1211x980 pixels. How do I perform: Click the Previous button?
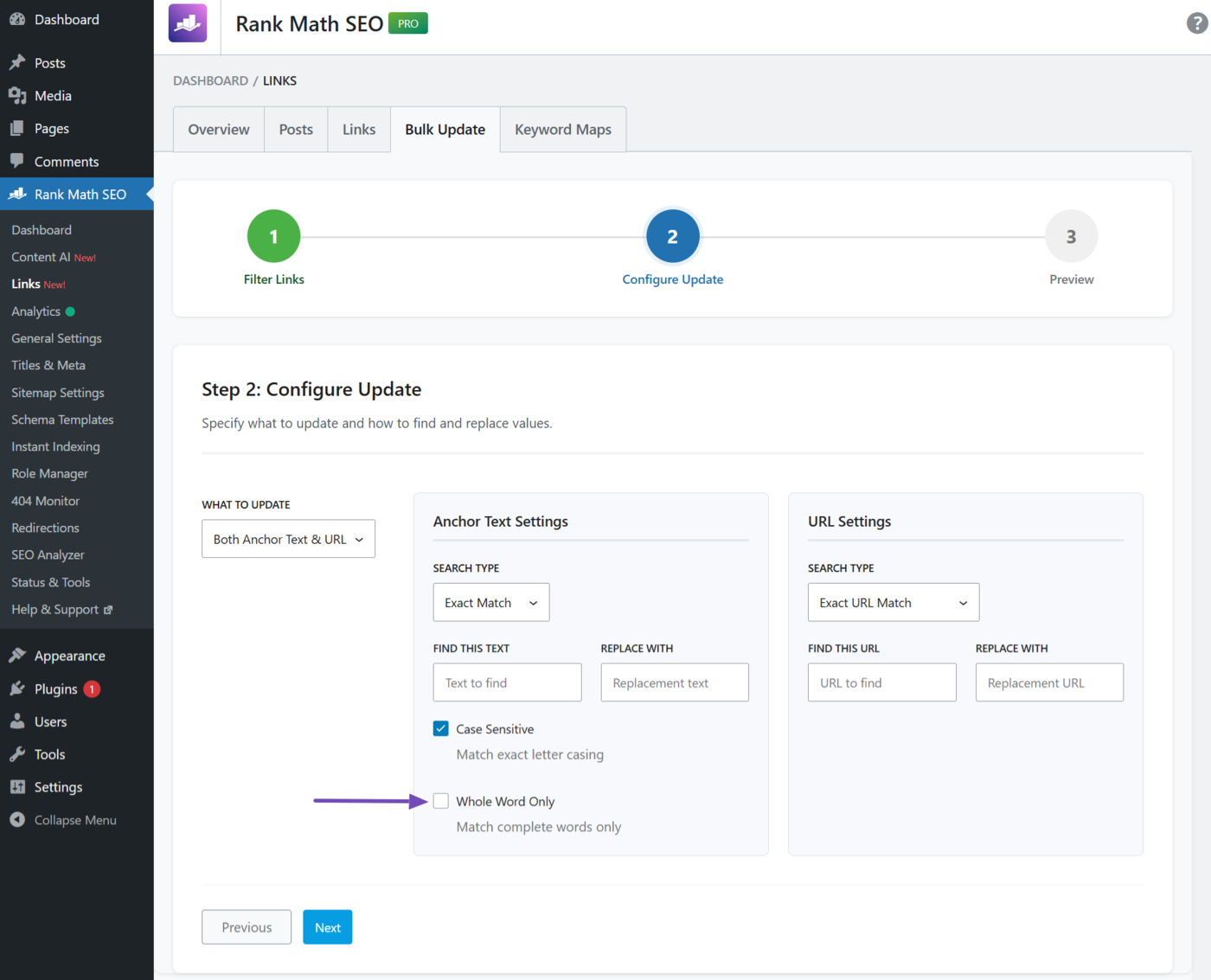pyautogui.click(x=247, y=927)
